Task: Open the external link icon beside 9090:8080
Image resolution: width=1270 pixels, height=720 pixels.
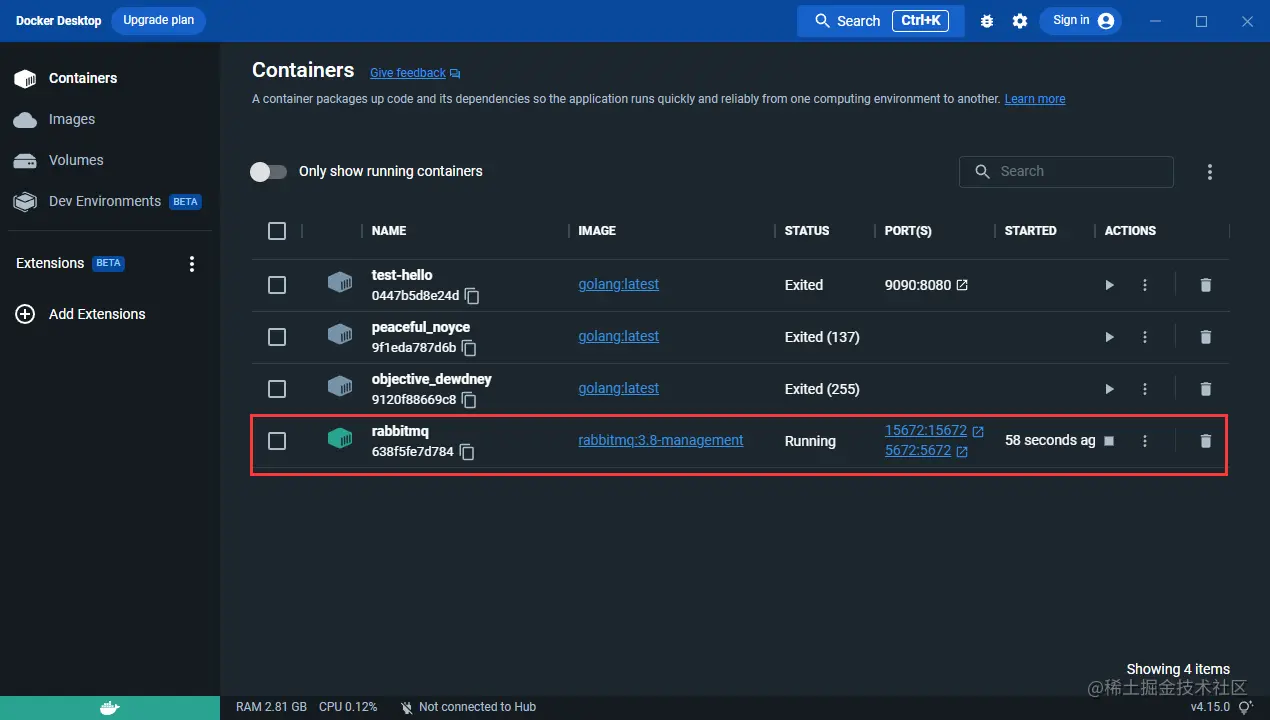Action: click(x=962, y=285)
